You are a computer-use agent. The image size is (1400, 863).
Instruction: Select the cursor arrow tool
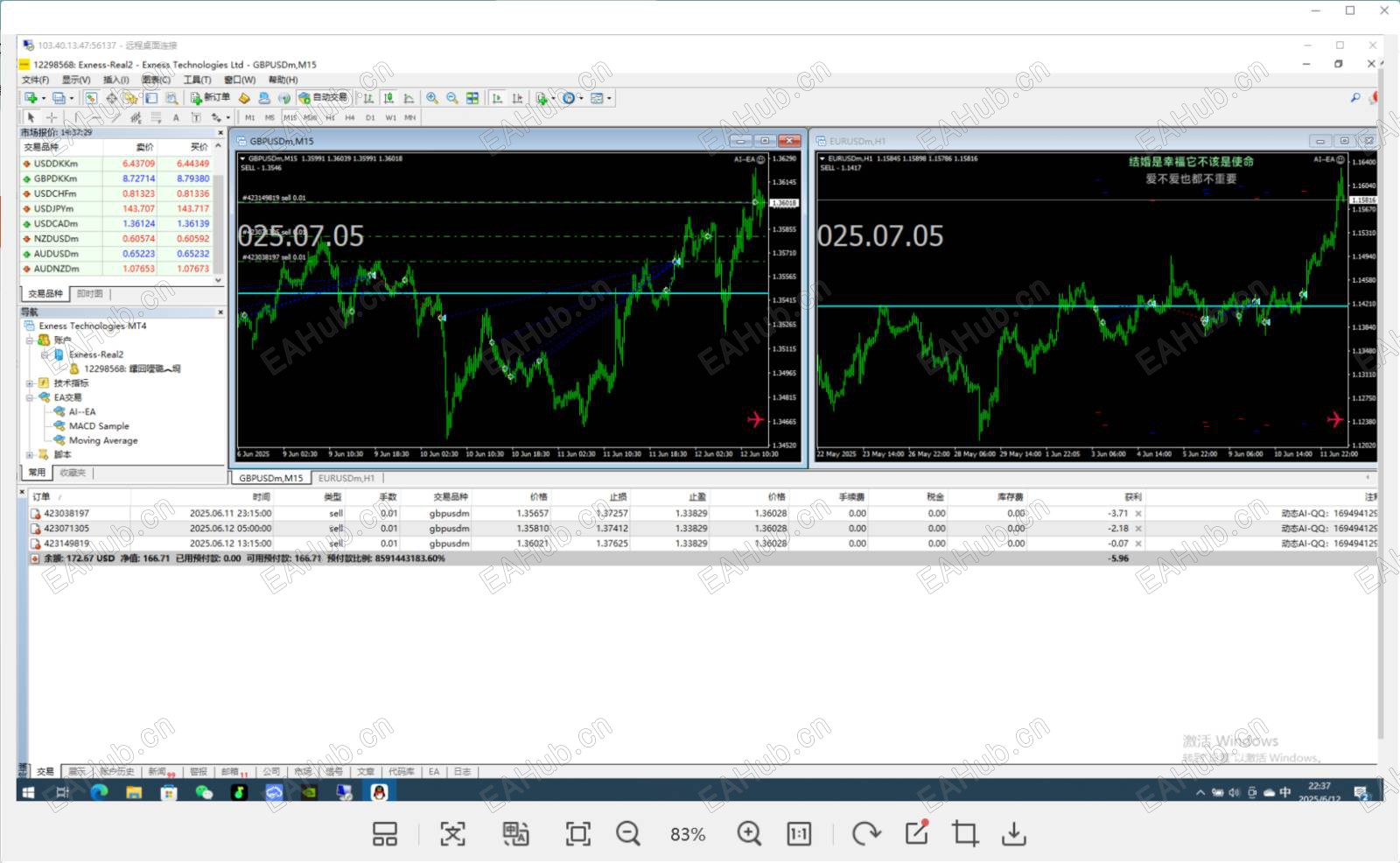(x=31, y=117)
